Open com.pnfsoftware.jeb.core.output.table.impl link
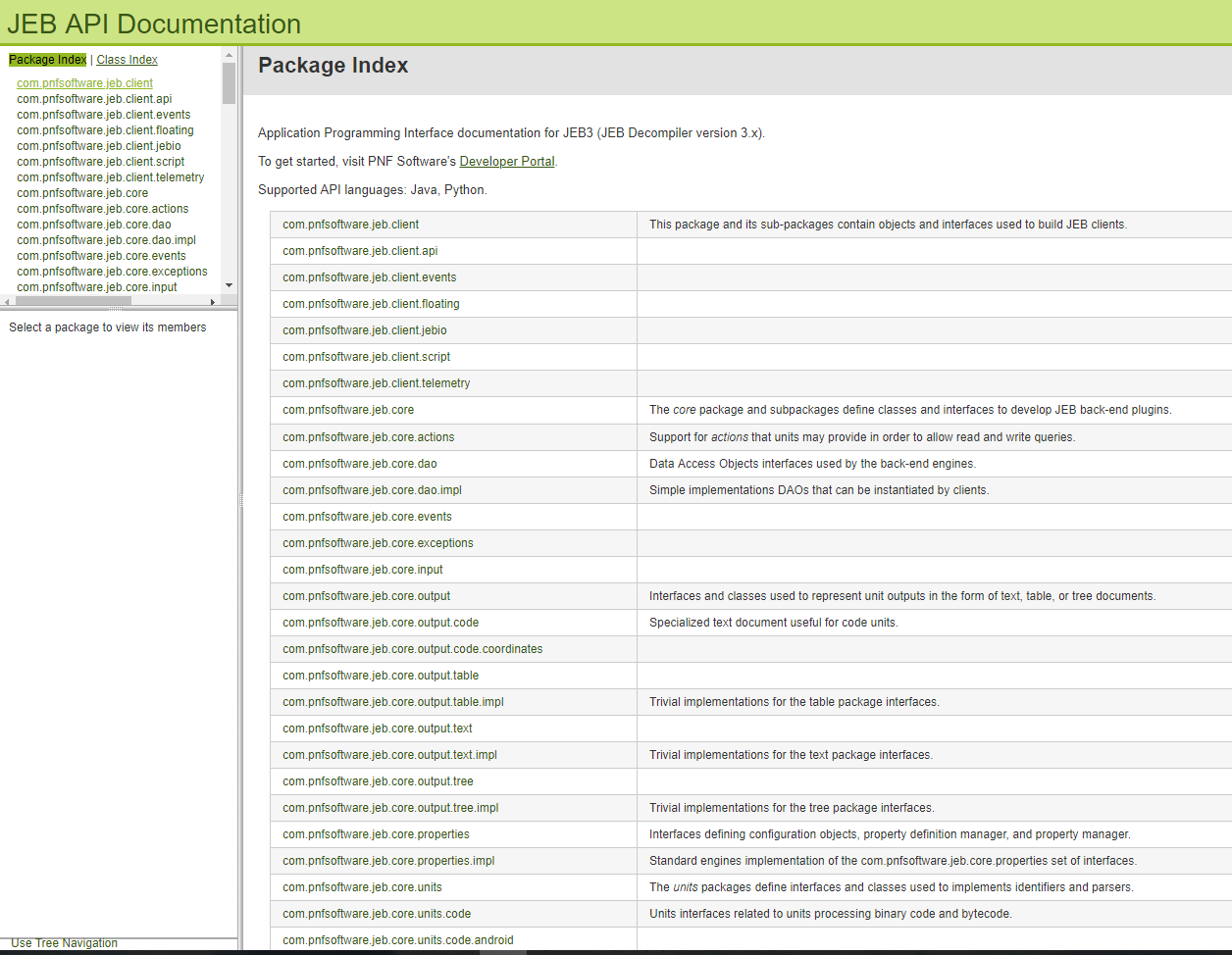The image size is (1232, 955). (393, 702)
